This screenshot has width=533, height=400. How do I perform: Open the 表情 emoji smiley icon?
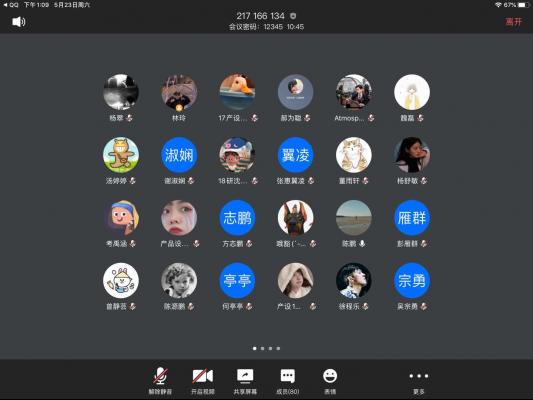click(x=330, y=376)
